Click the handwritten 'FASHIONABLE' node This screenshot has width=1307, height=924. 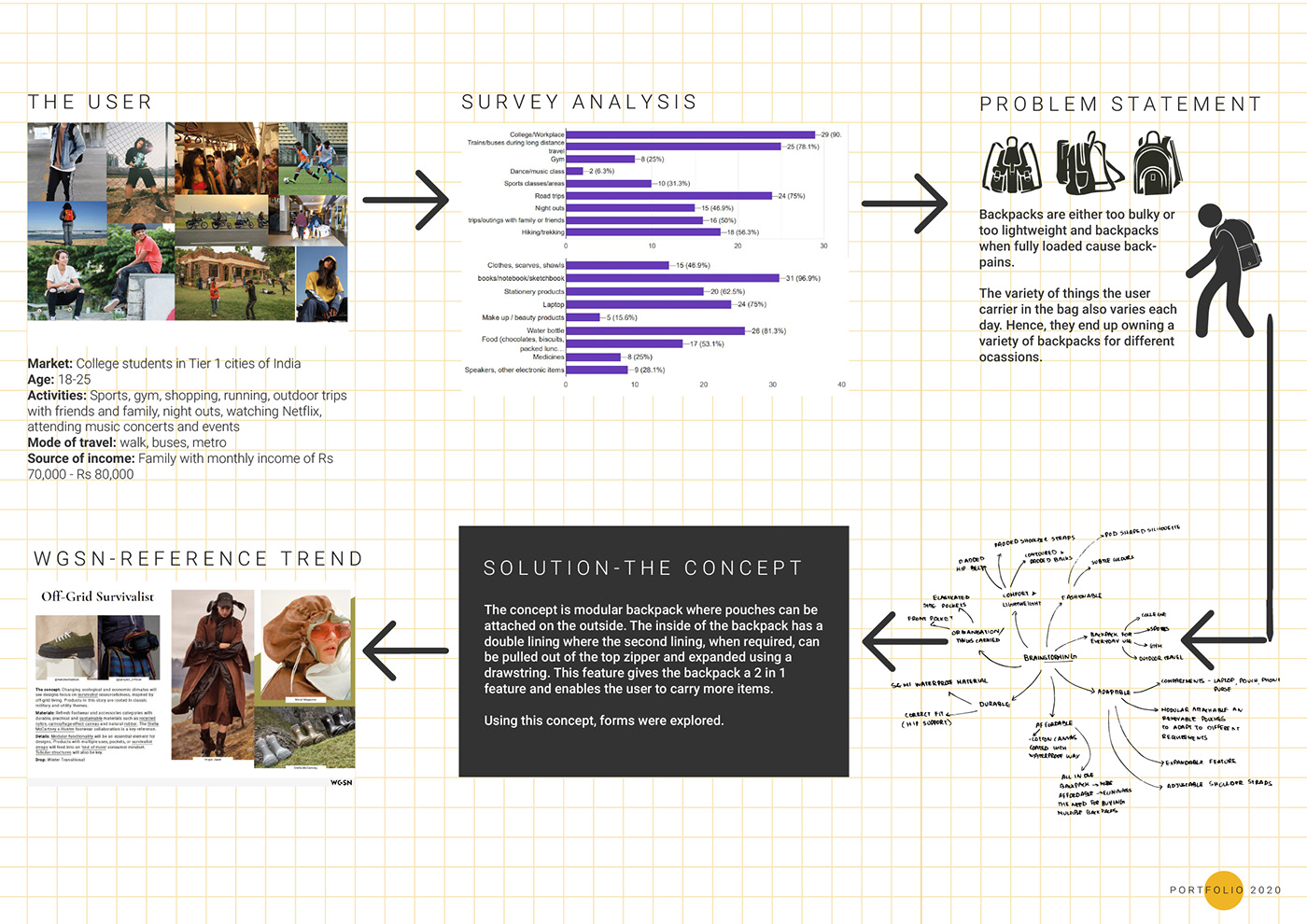click(x=1081, y=596)
